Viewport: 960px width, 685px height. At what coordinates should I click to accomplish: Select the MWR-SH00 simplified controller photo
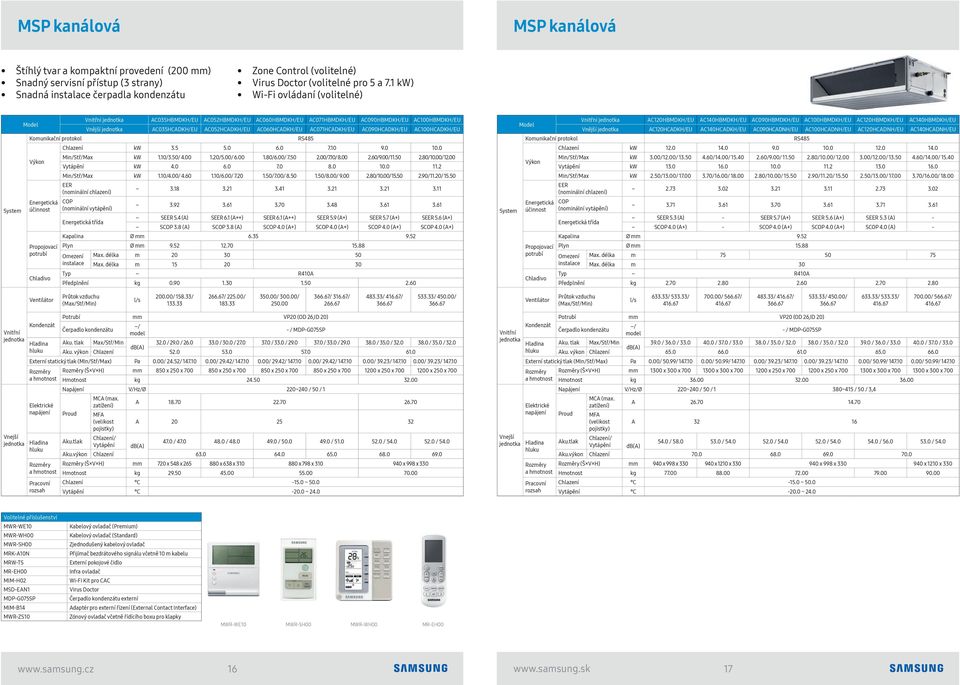[298, 569]
